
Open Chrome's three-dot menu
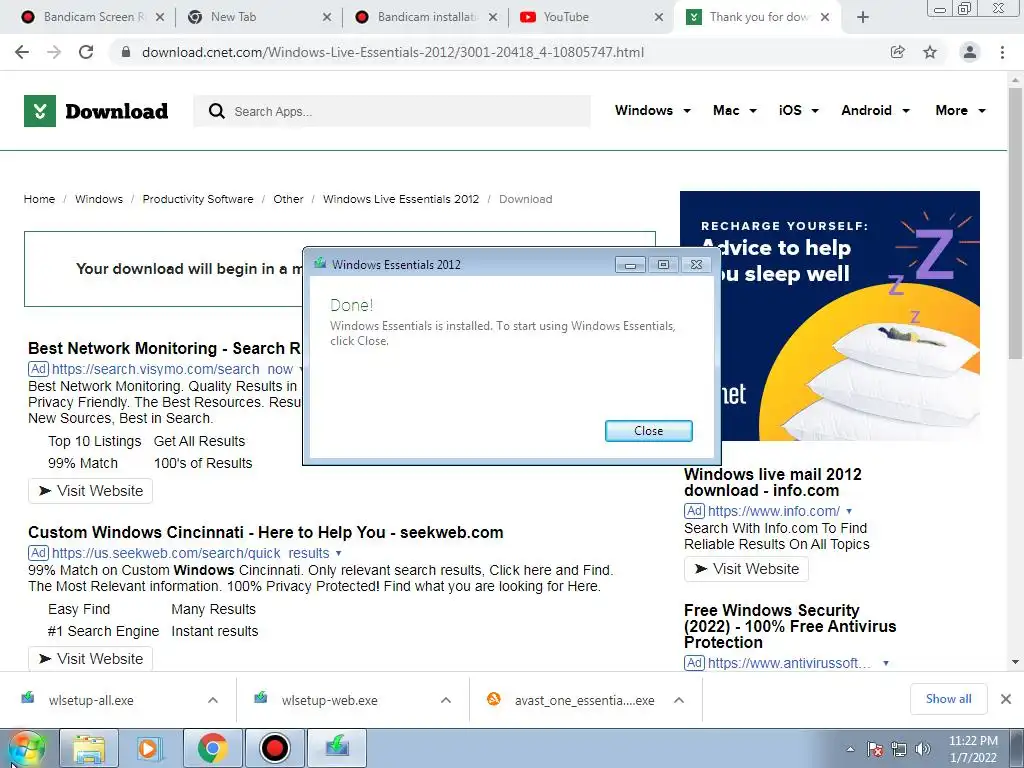(x=1002, y=52)
